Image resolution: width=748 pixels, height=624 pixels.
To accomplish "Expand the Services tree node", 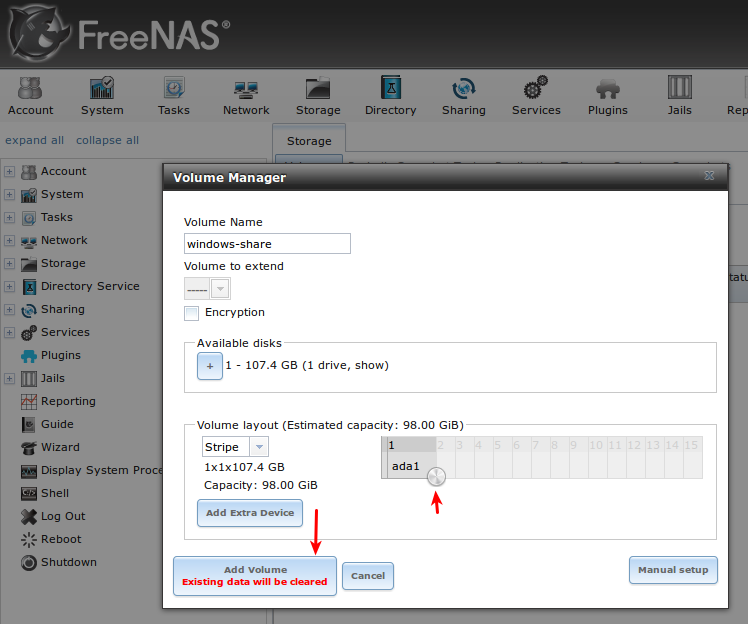I will click(x=9, y=333).
